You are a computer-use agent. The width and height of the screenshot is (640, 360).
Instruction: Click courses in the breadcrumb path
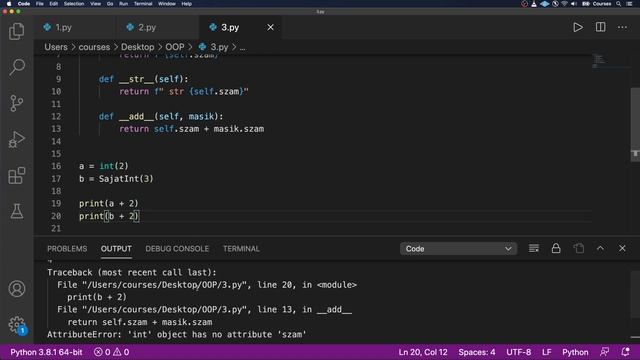(x=94, y=47)
